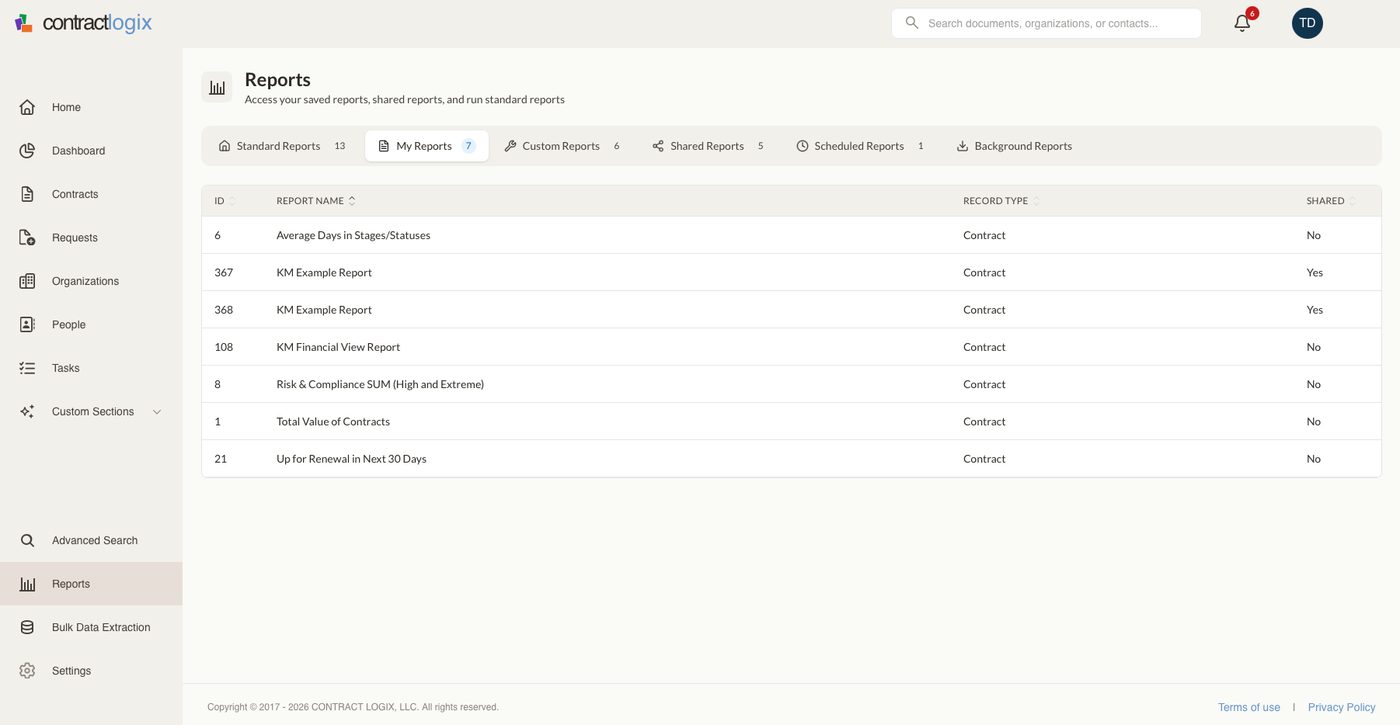Click Contract record type in Total Value row
This screenshot has height=725, width=1400.
coord(984,421)
